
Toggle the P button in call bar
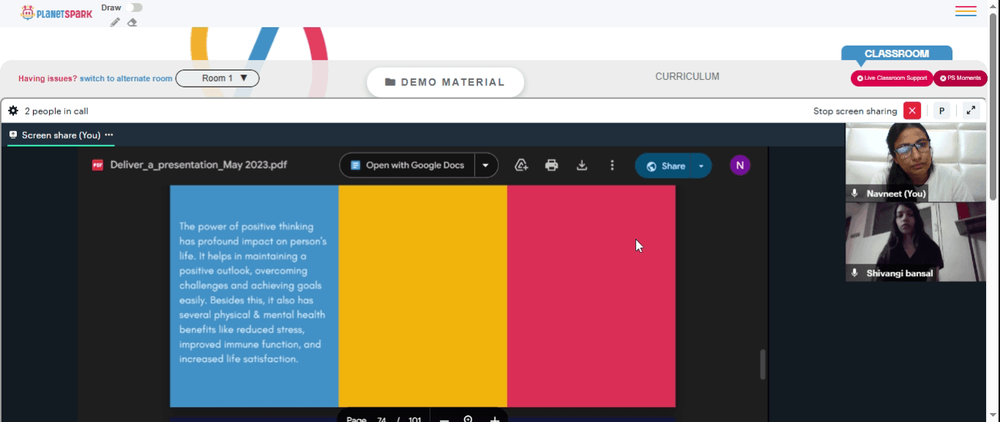(x=941, y=110)
